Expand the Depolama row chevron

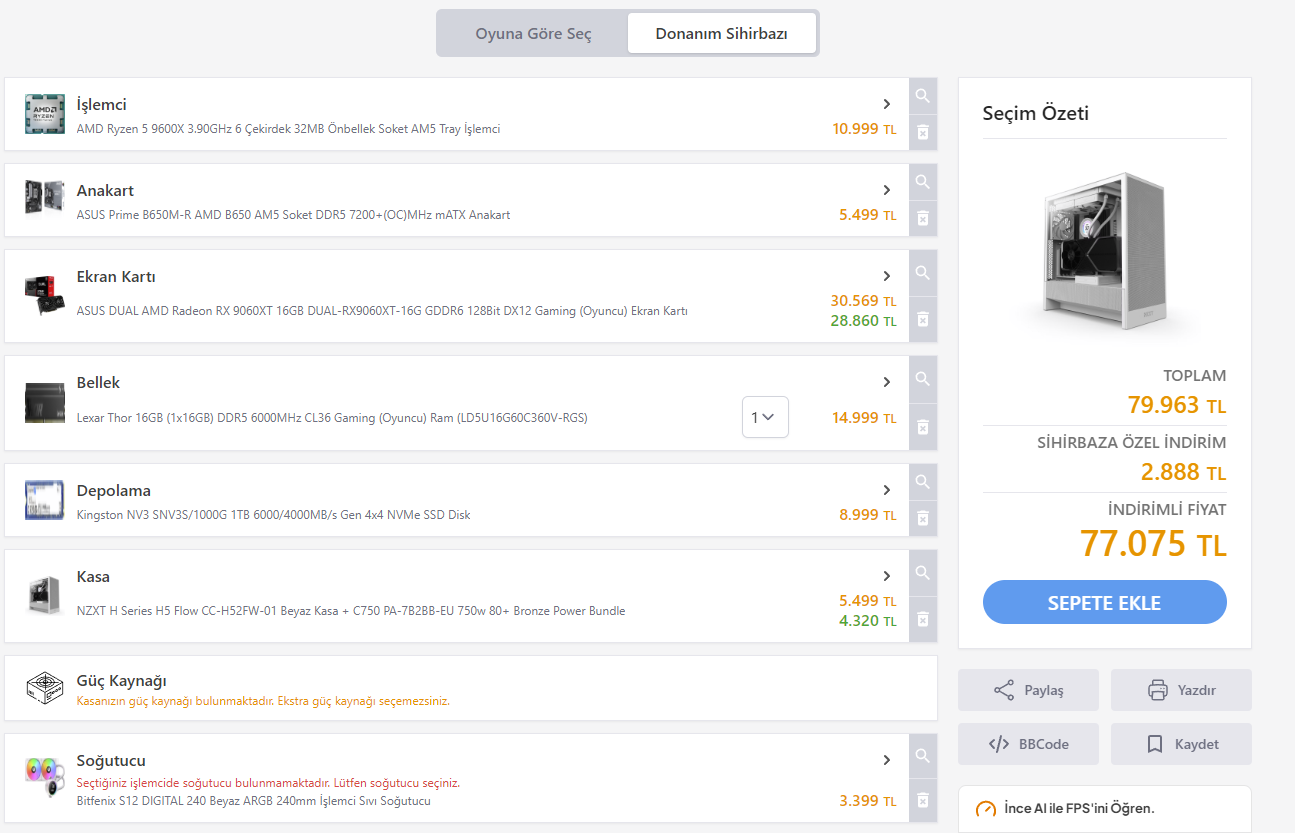tap(886, 490)
